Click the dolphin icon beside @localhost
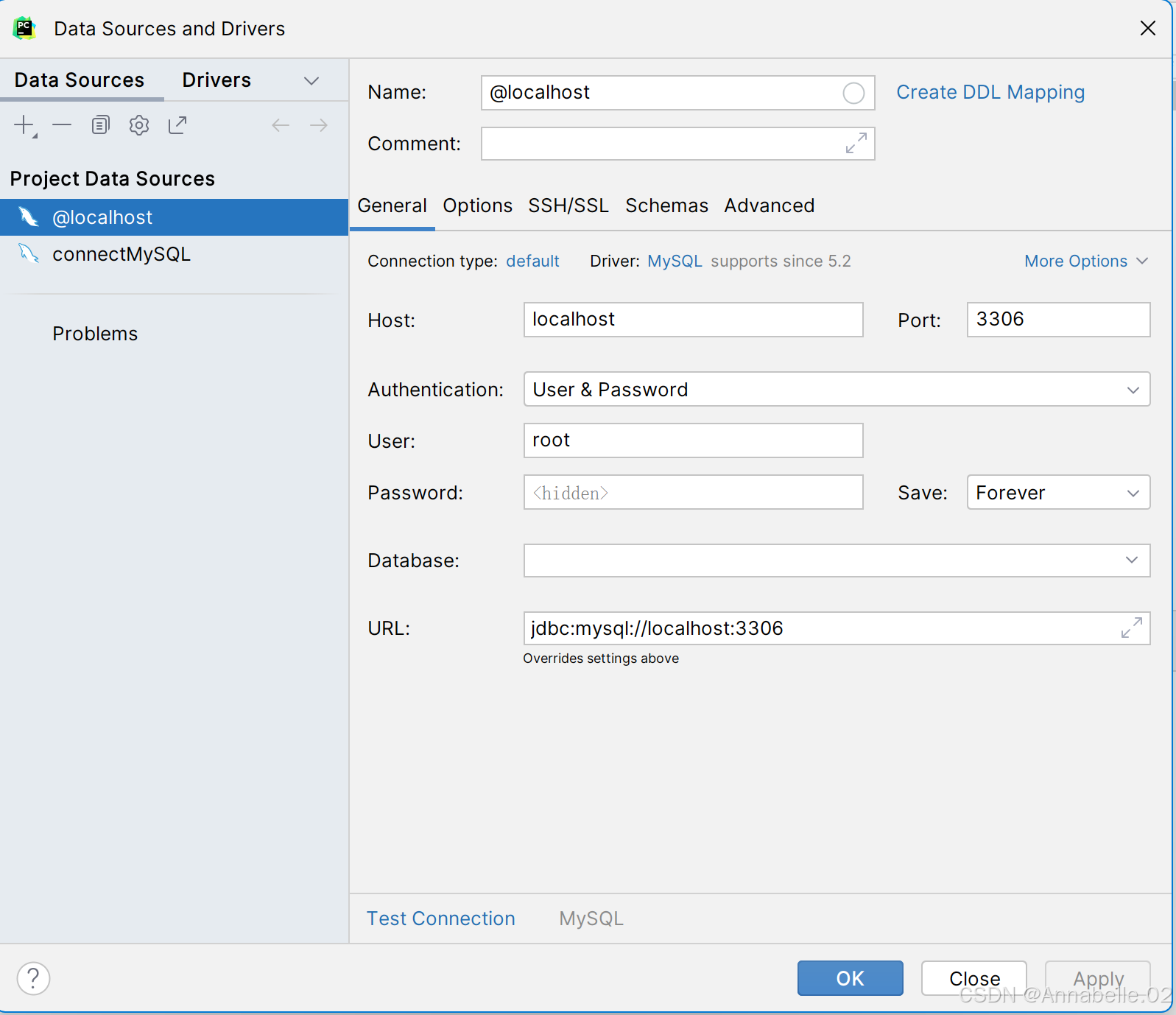 29,217
